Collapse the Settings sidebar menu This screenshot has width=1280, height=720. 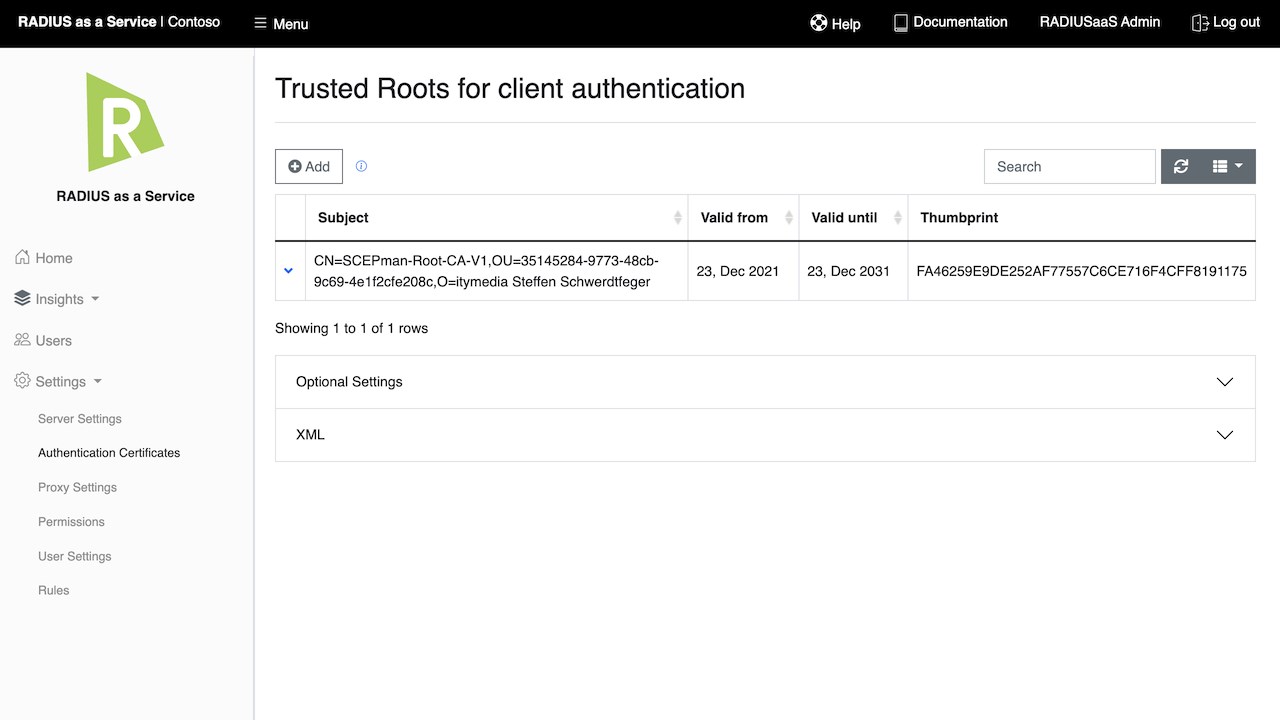pos(60,381)
